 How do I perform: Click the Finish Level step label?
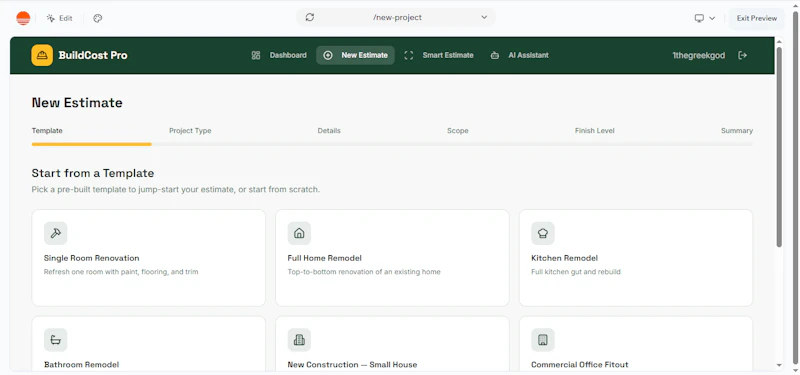[594, 131]
